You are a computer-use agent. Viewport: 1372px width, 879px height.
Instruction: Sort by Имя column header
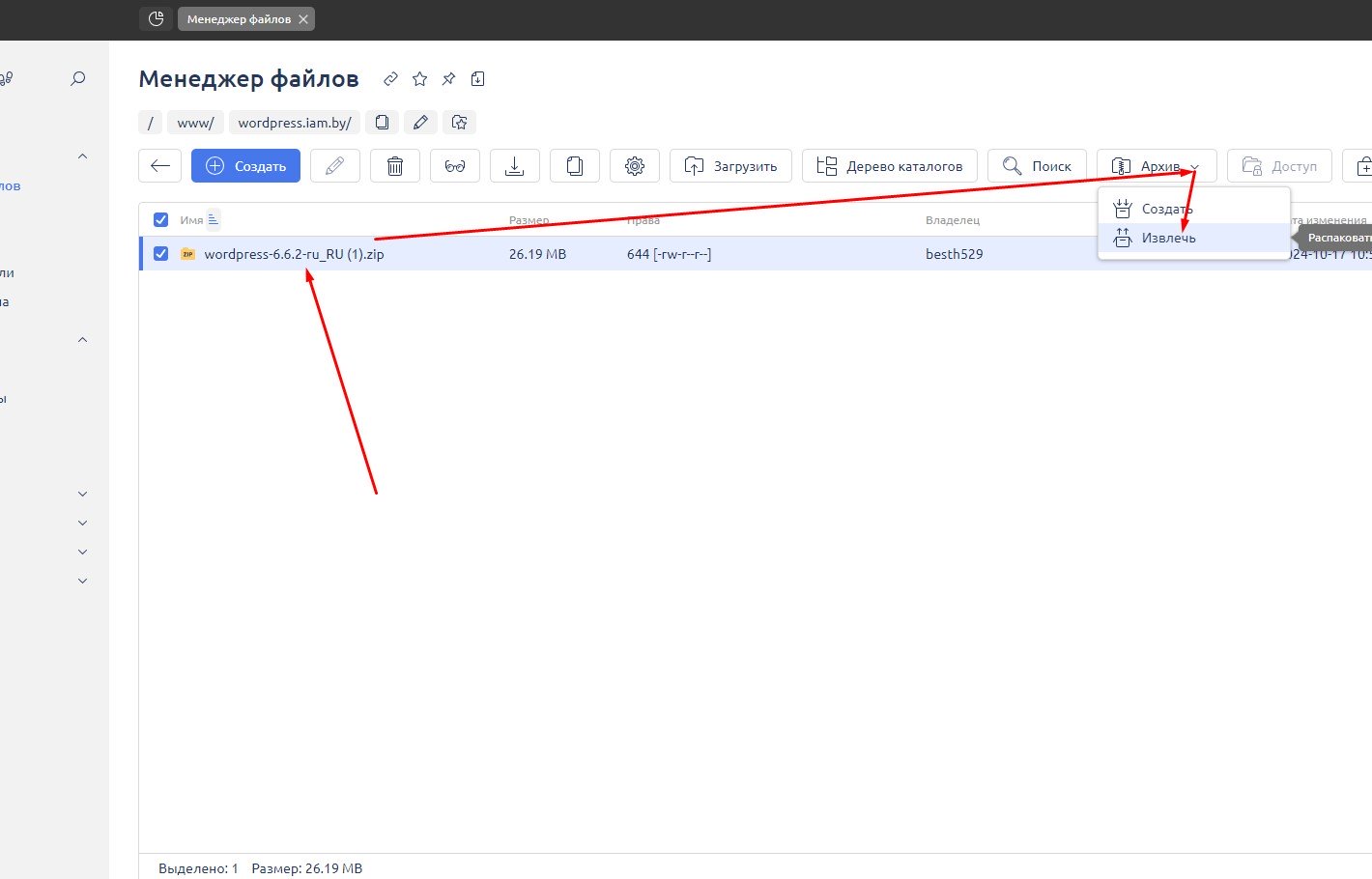tap(191, 220)
